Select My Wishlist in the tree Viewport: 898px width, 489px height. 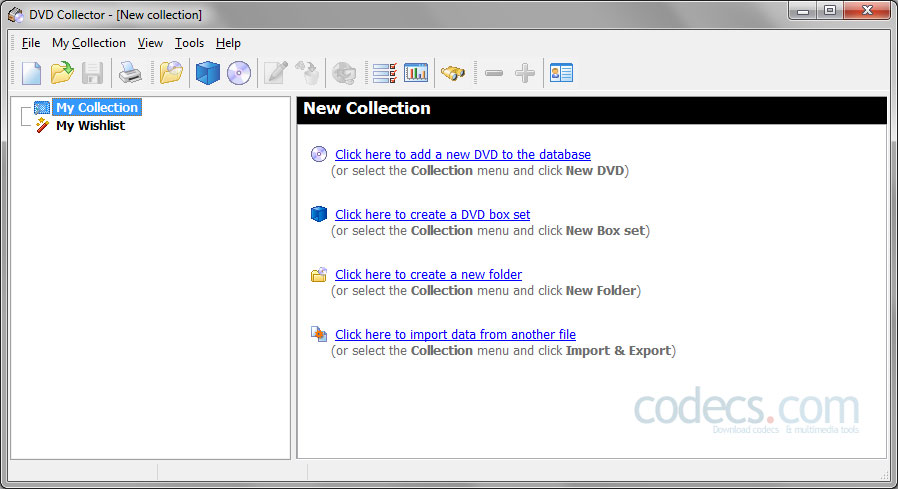tap(90, 125)
